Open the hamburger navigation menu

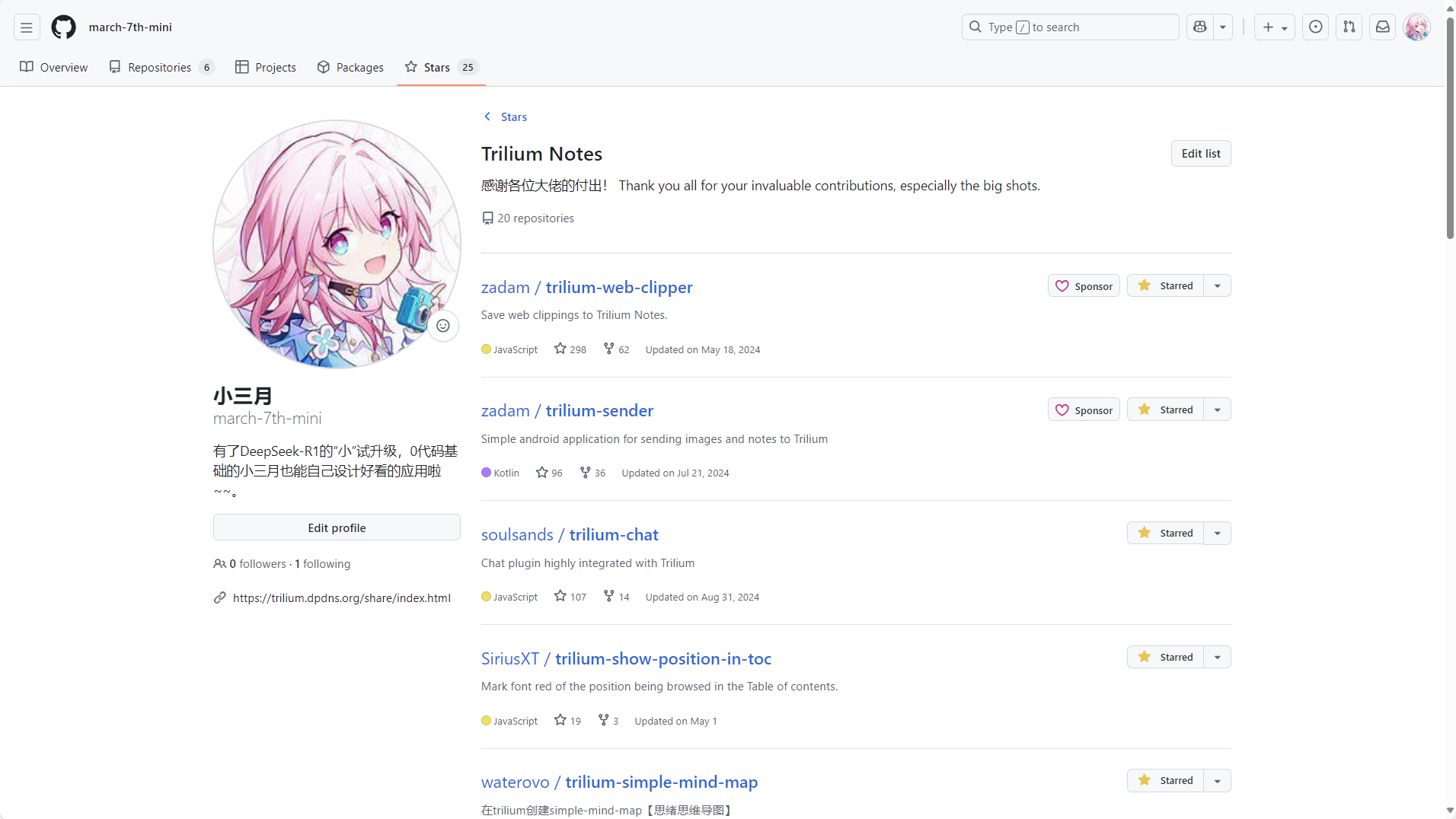(27, 27)
